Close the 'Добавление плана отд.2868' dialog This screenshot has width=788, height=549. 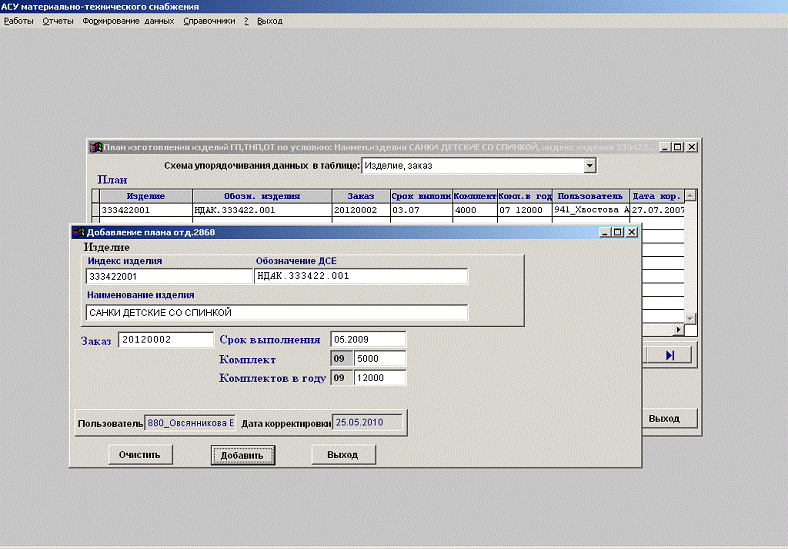pyautogui.click(x=631, y=232)
